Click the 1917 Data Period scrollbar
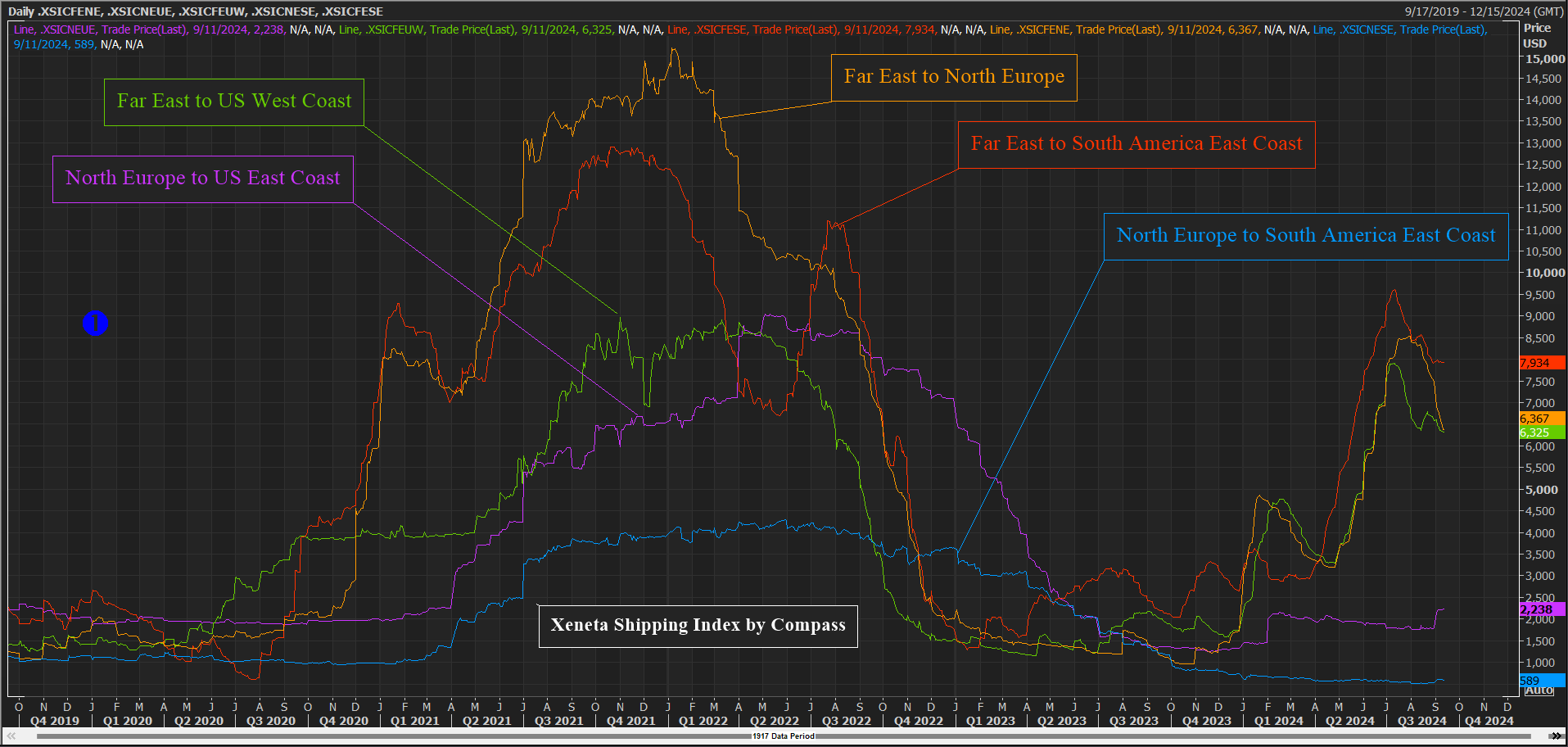This screenshot has height=747, width=1568. [x=784, y=736]
